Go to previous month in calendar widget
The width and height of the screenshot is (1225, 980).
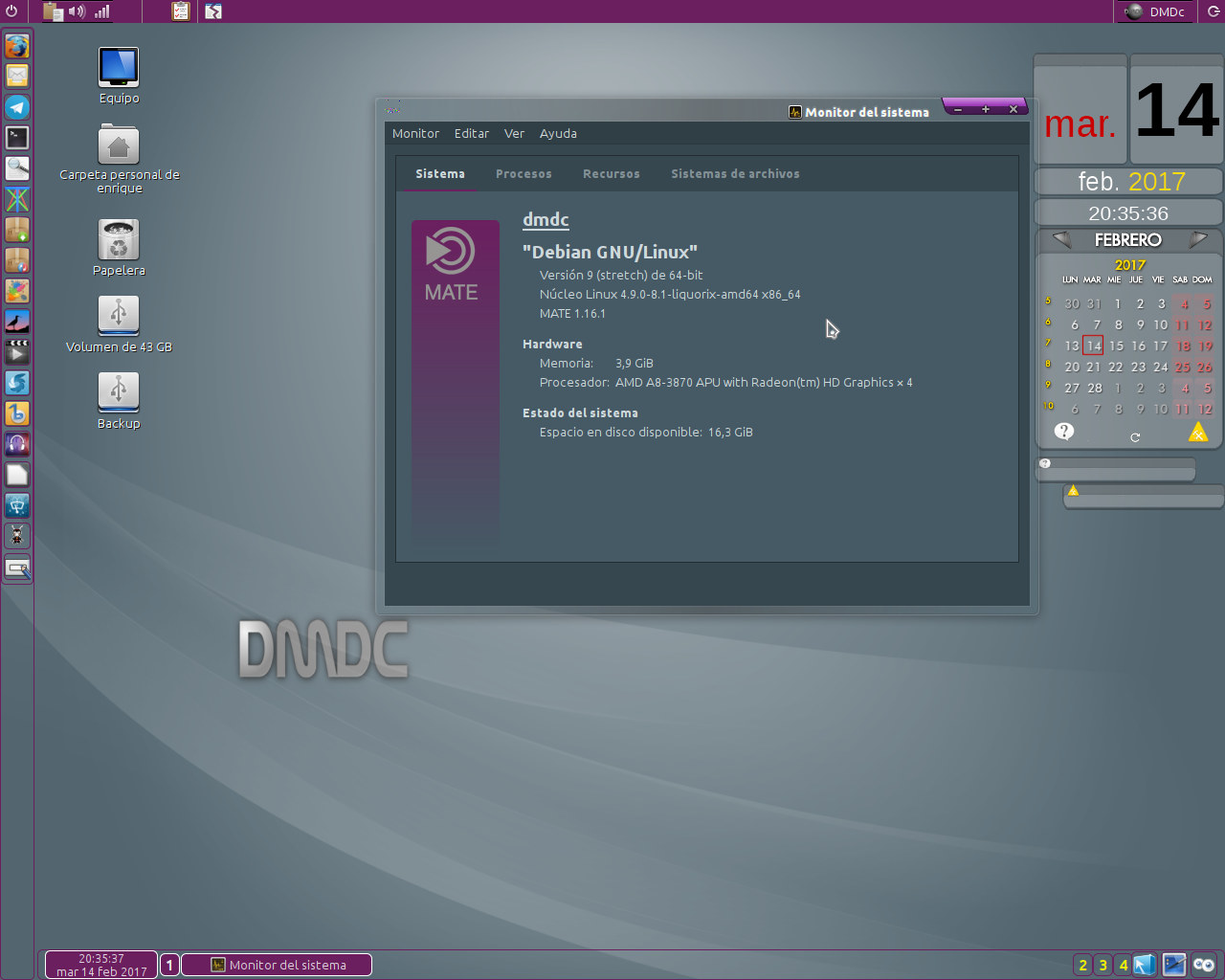(1060, 239)
